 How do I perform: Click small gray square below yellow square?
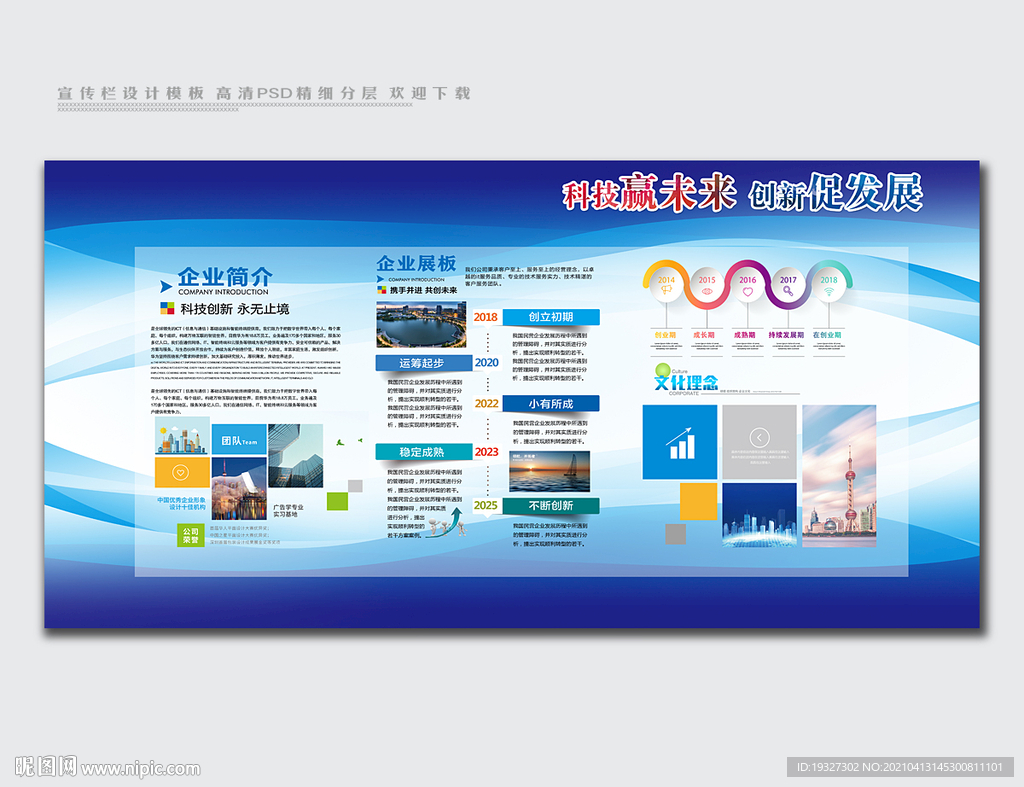675,534
